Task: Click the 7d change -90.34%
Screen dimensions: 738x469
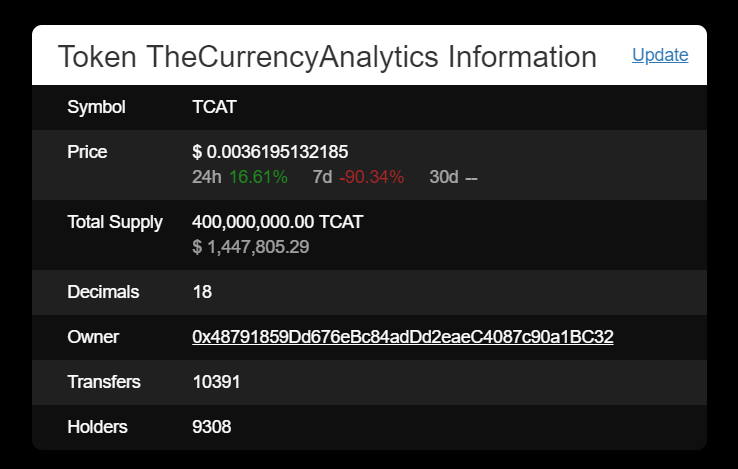Action: [371, 177]
